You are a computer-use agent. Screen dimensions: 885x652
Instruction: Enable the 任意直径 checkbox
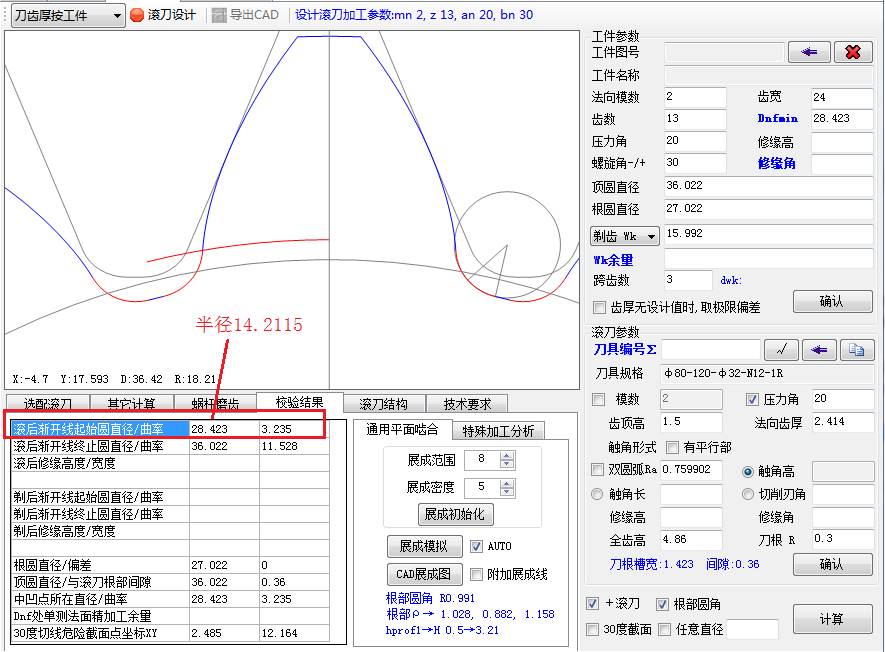[x=665, y=629]
